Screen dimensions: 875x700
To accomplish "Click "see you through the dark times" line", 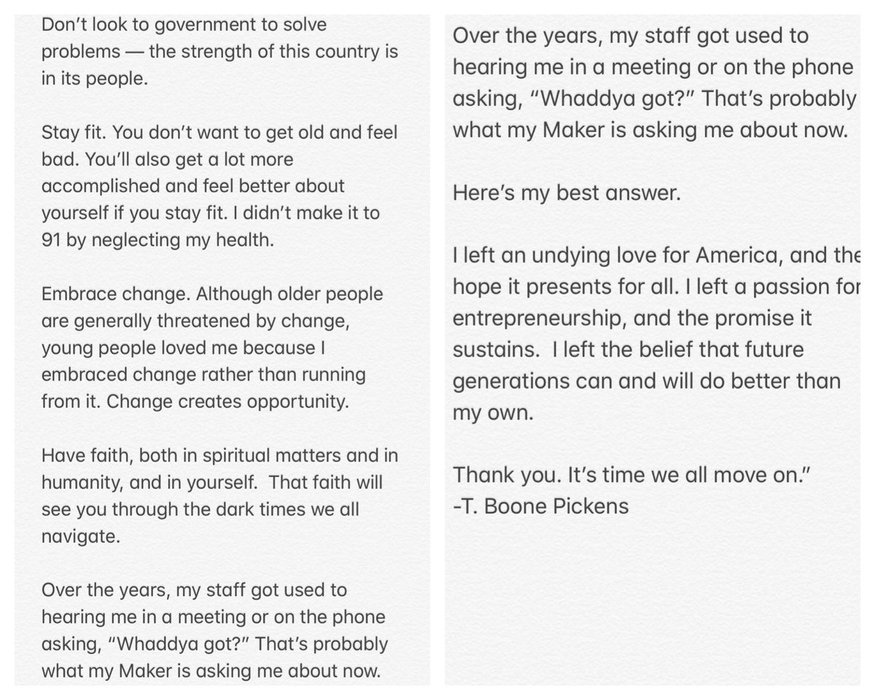I will (x=200, y=510).
